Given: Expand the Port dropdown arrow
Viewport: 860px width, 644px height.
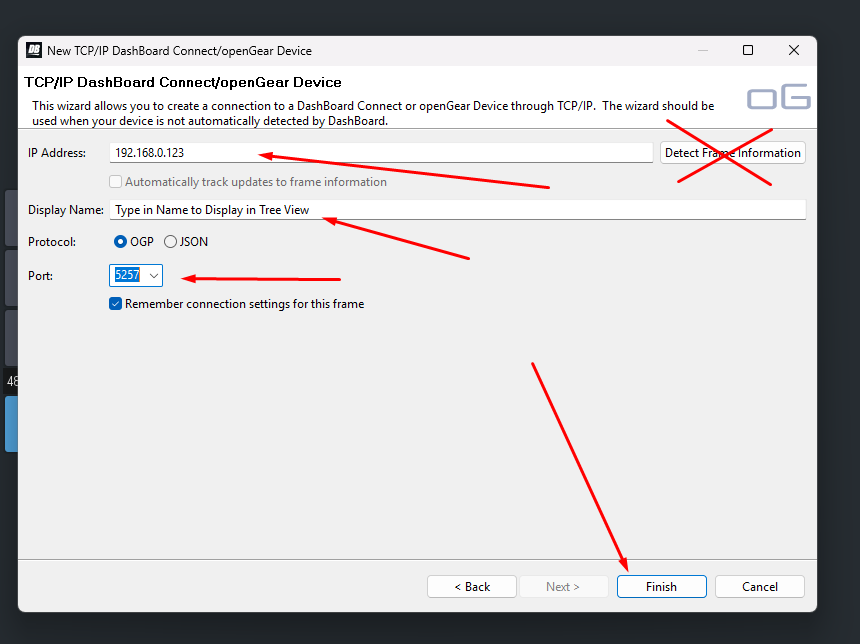Looking at the screenshot, I should point(154,275).
